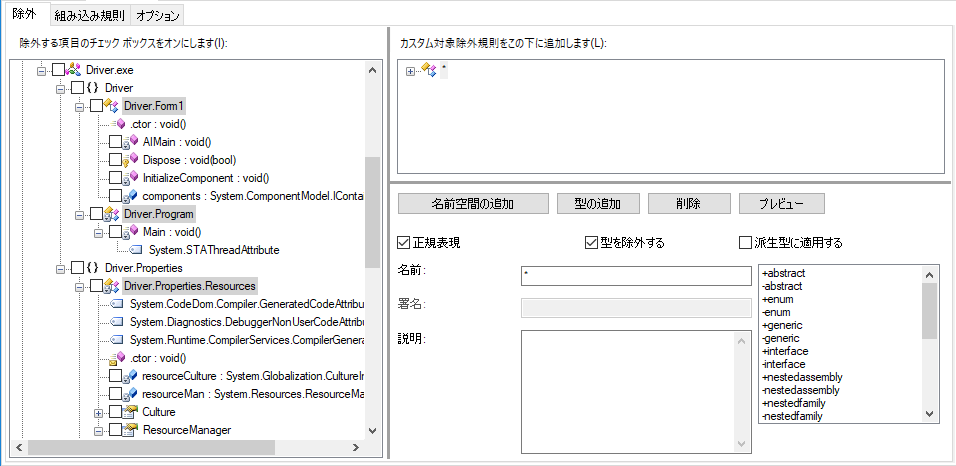Viewport: 956px width, 466px height.
Task: Check the Driver.Program checkbox
Action: coord(96,214)
